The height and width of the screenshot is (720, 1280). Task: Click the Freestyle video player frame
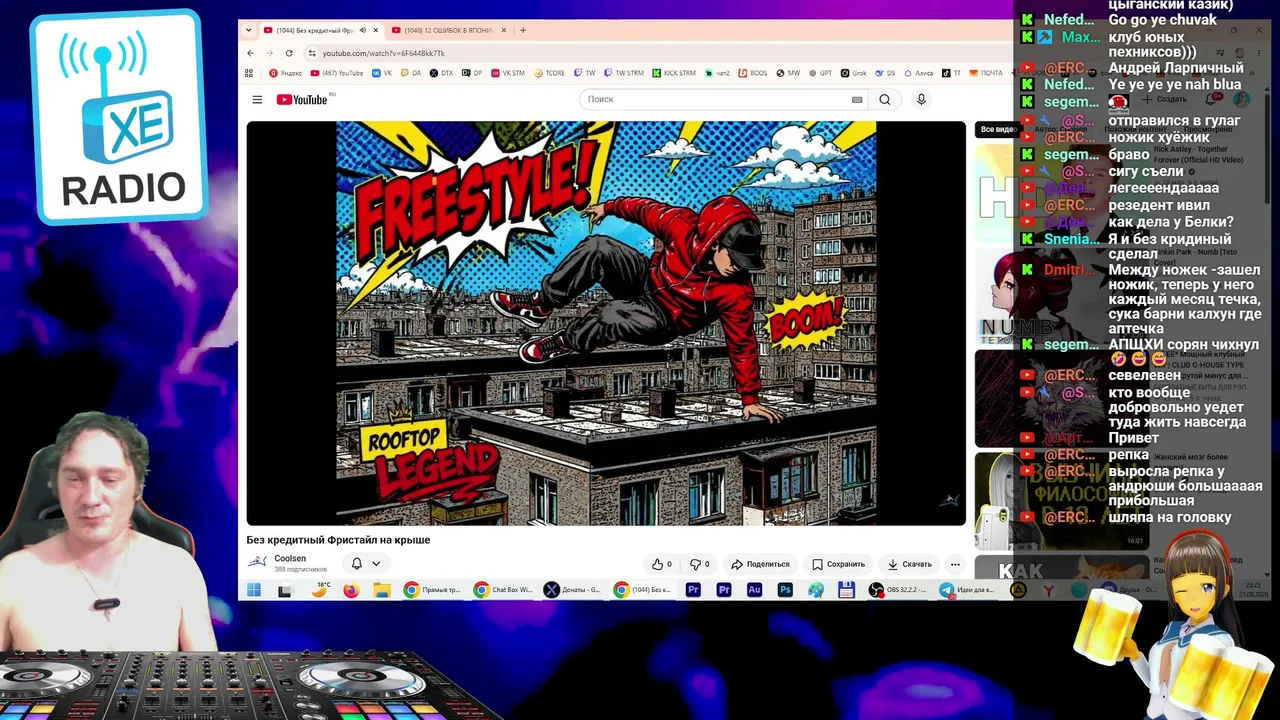[606, 323]
